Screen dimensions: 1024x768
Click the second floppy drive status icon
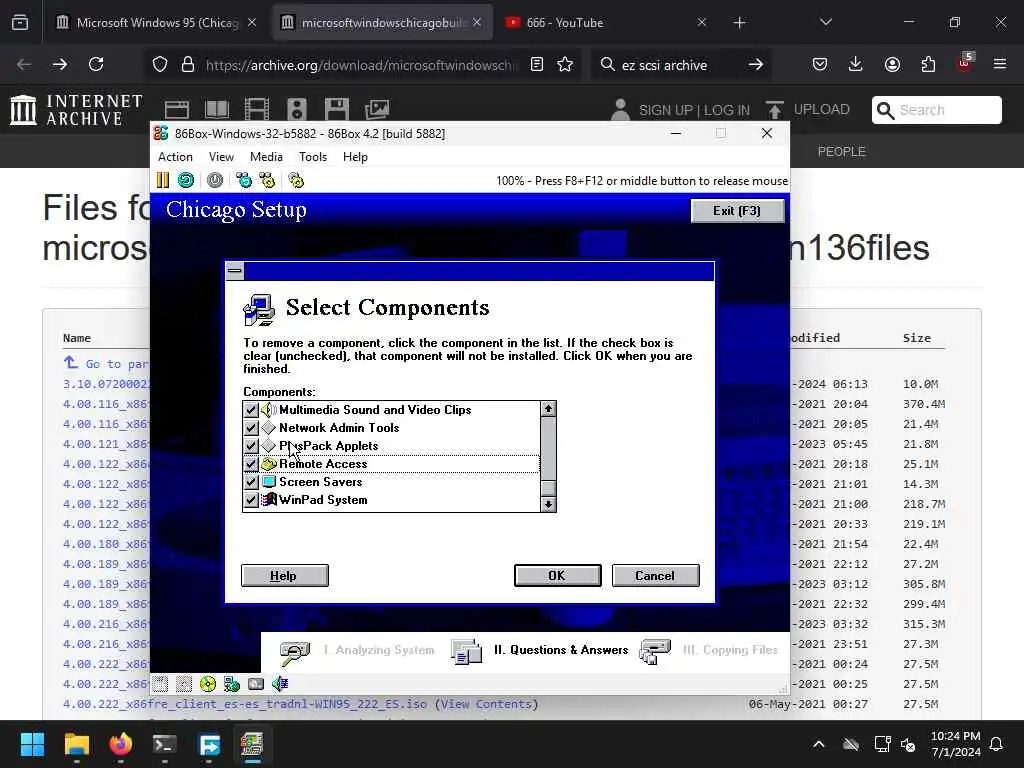[184, 684]
